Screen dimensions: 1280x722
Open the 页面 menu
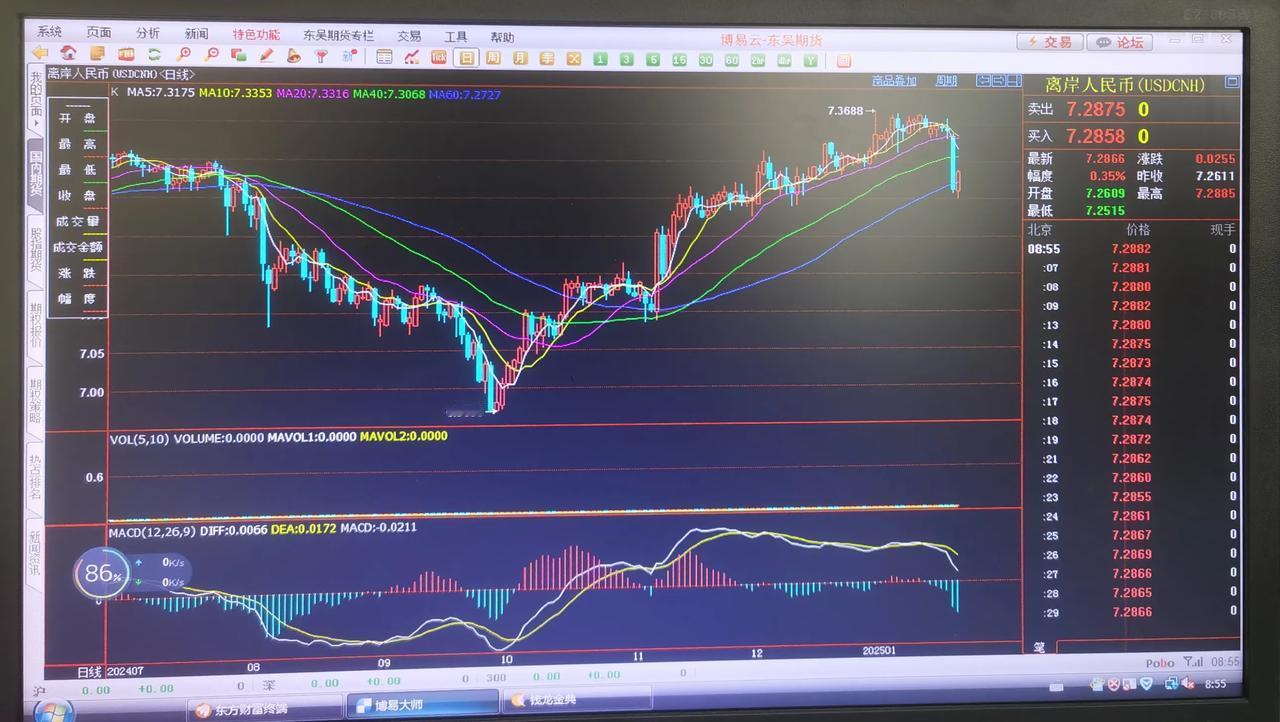98,33
